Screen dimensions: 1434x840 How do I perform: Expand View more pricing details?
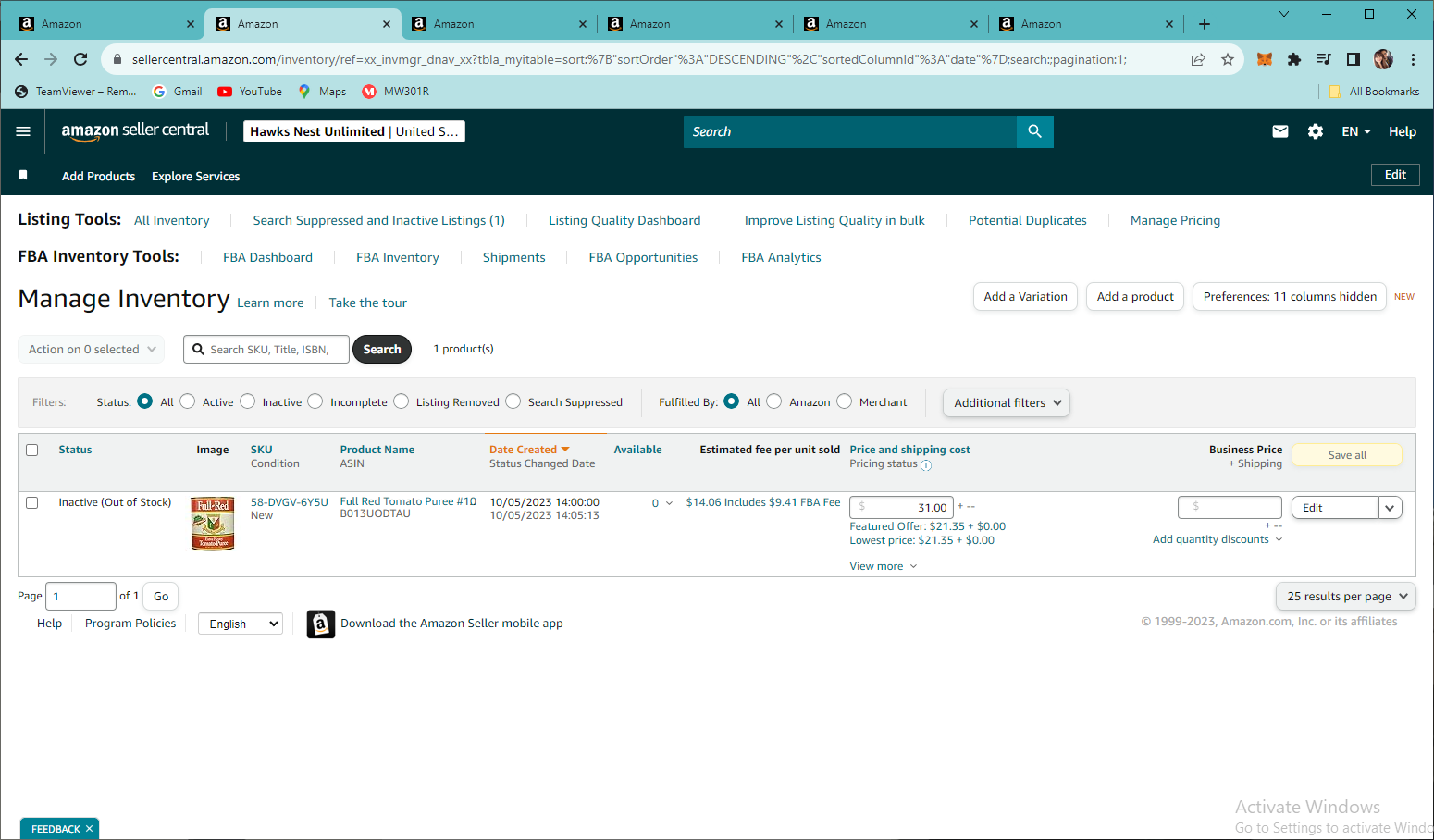[x=884, y=566]
